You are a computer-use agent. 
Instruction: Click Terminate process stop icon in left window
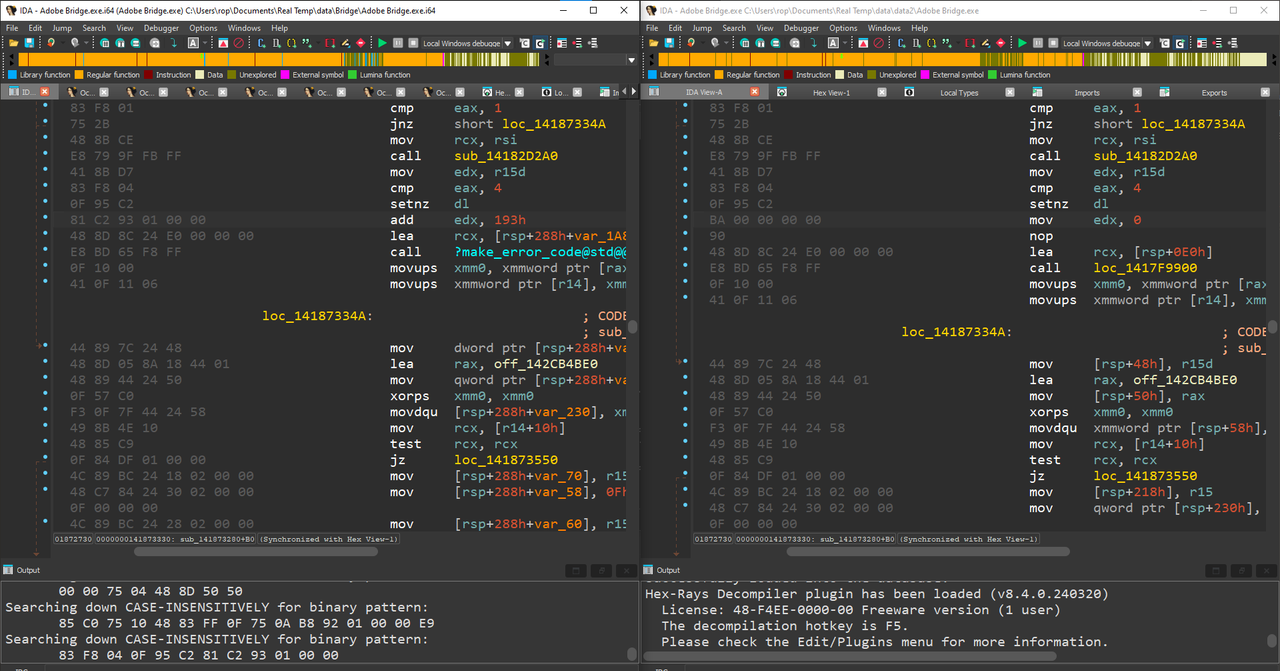coord(413,43)
